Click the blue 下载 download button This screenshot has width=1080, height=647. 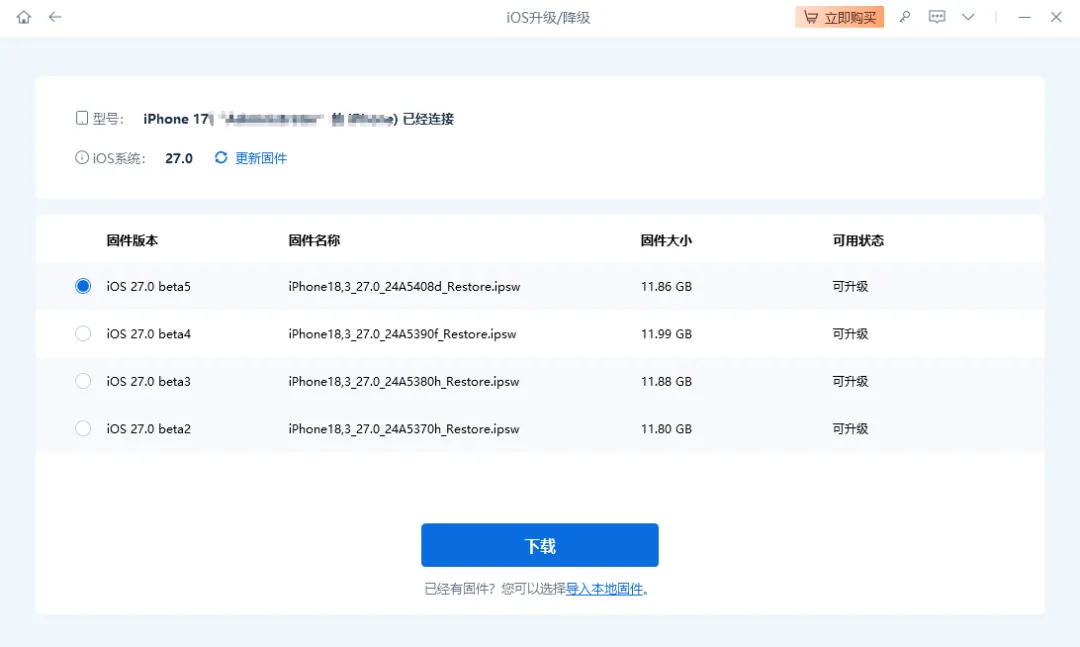tap(540, 545)
